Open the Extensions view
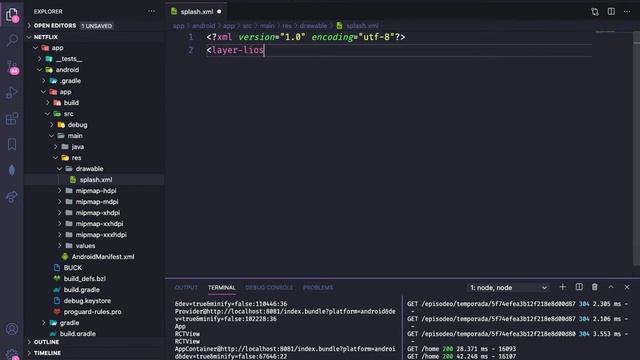Image resolution: width=640 pixels, height=360 pixels. [12, 119]
